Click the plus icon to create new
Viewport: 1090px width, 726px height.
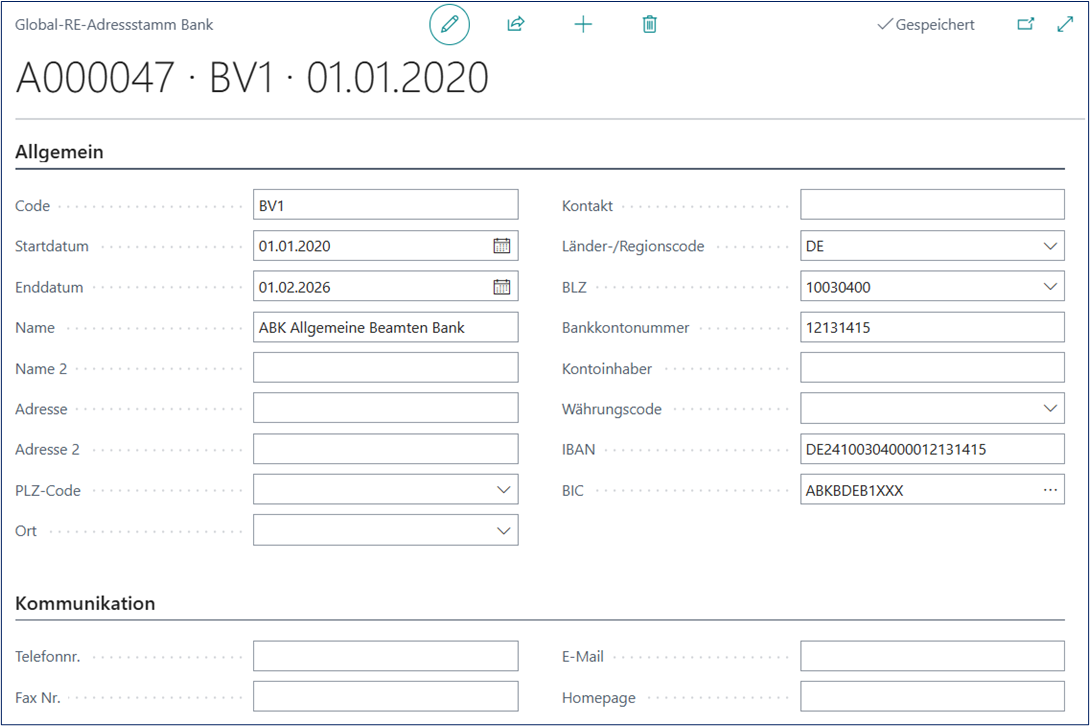(583, 25)
